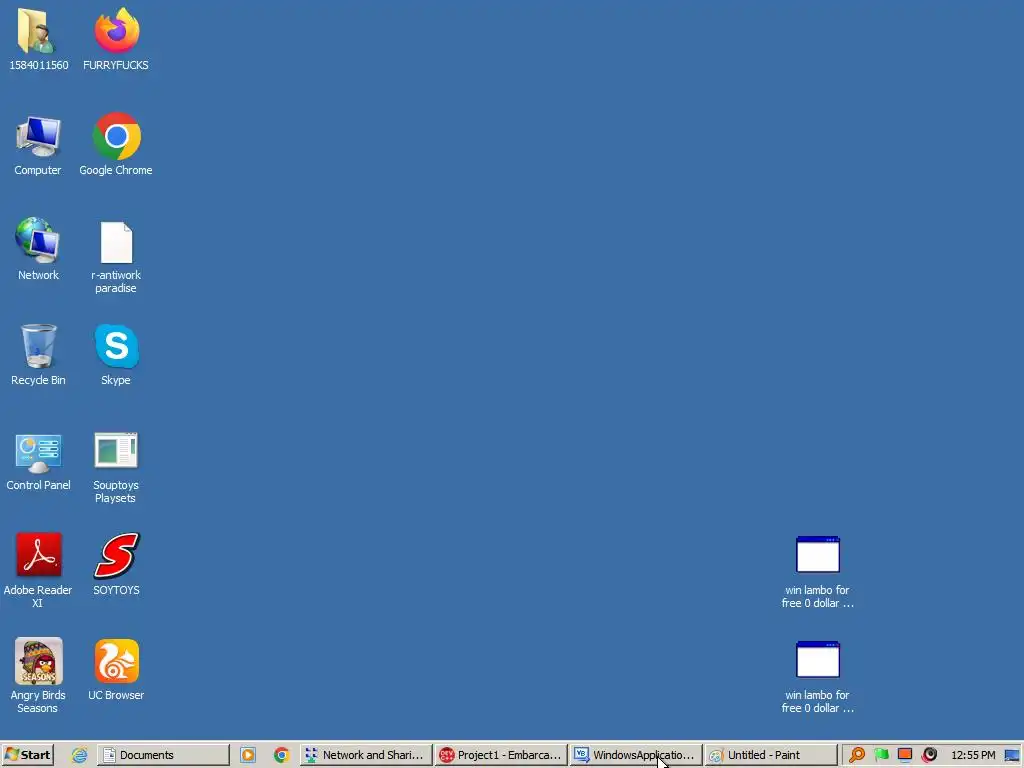Click the 12:55 PM taskbar clock
The image size is (1024, 768).
(973, 755)
